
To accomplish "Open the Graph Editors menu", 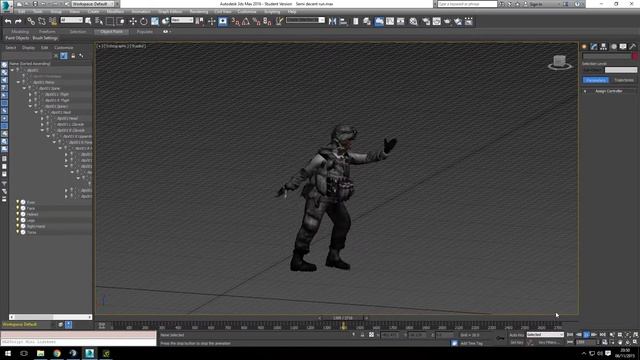I will click(170, 11).
